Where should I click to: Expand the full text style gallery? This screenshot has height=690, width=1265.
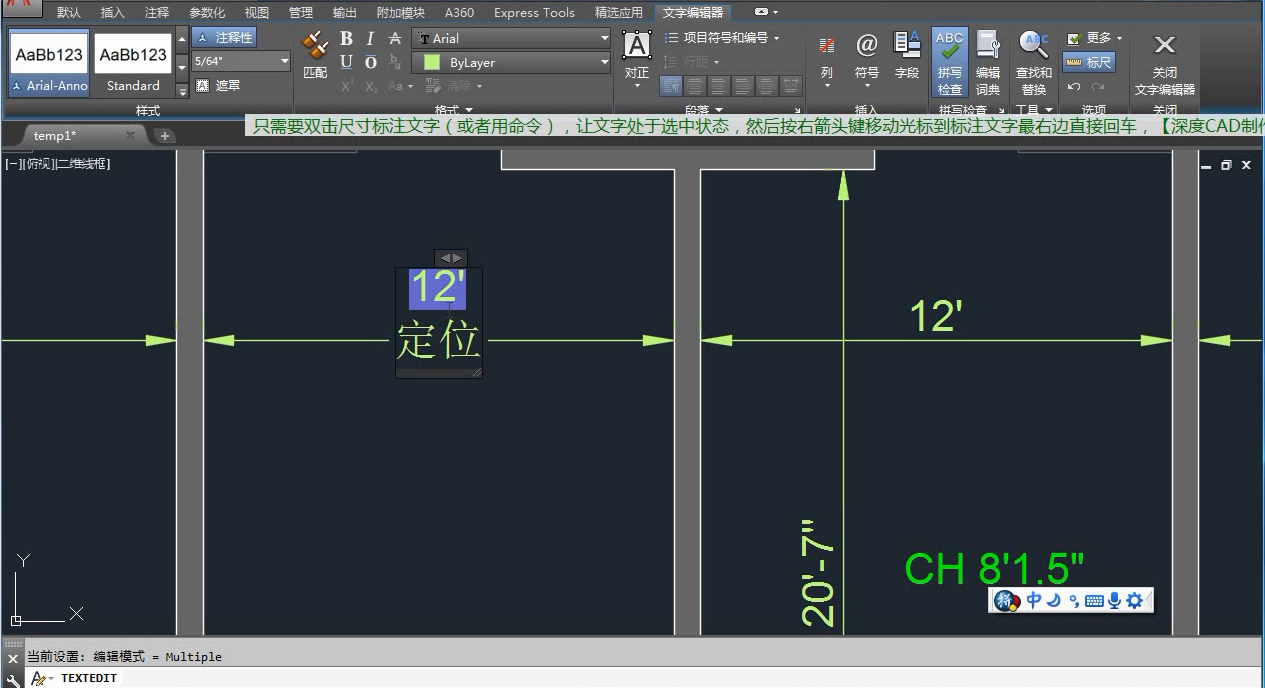click(x=182, y=89)
